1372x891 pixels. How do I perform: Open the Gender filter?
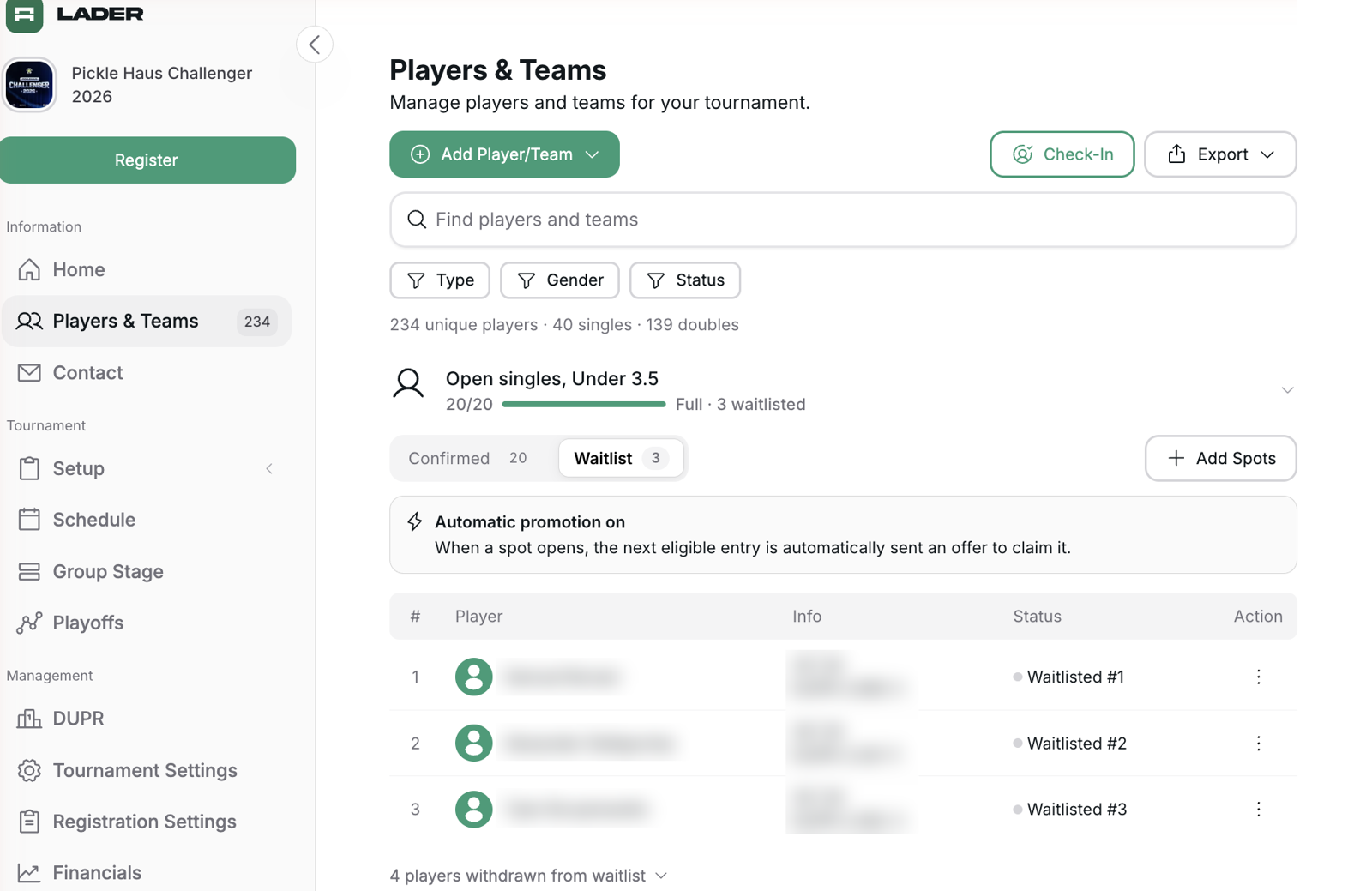560,280
